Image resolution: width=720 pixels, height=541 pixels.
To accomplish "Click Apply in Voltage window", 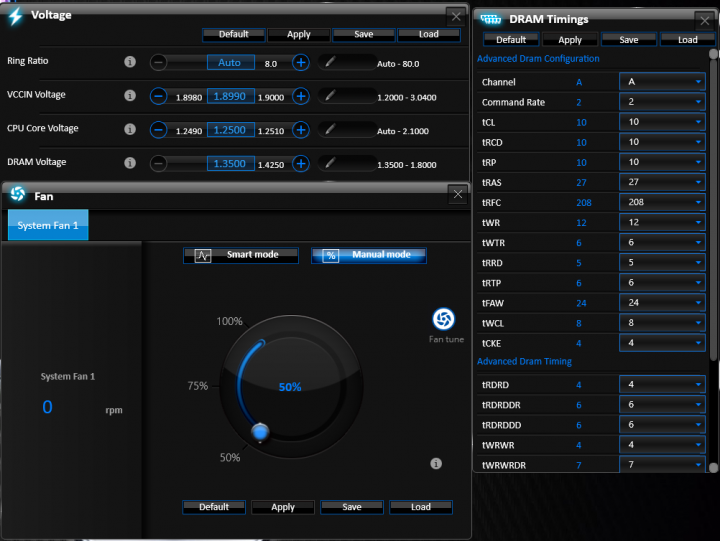I will [299, 34].
